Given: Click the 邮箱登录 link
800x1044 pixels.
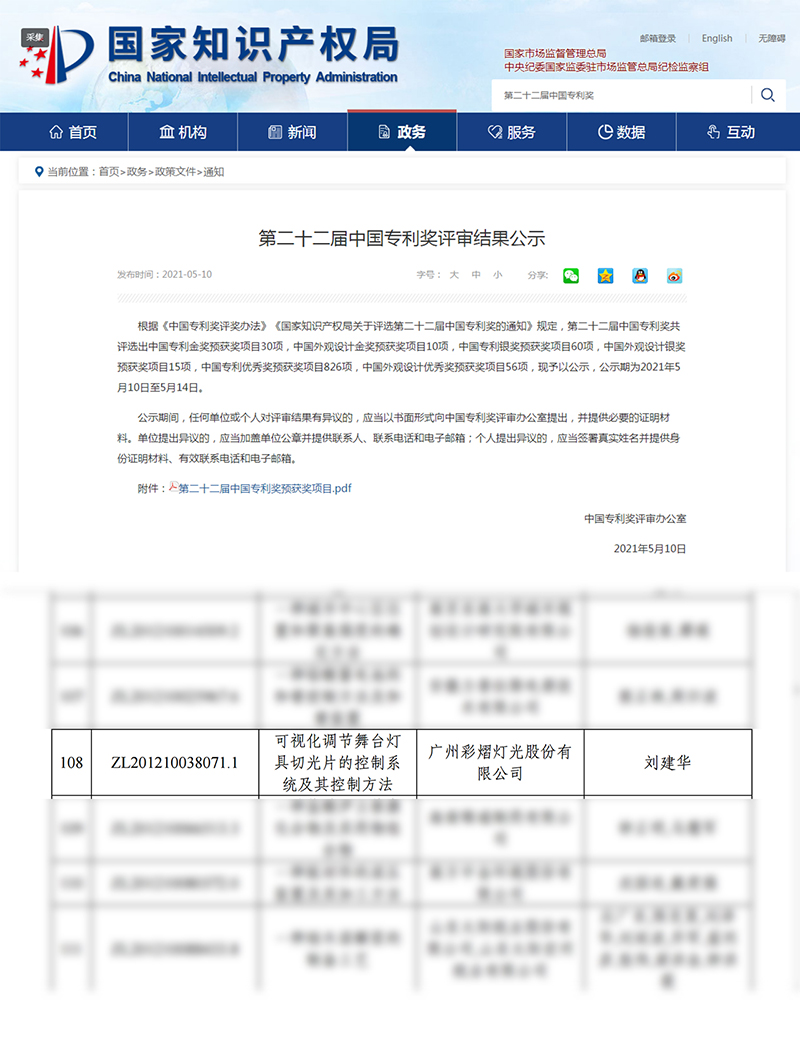Looking at the screenshot, I should pos(658,39).
